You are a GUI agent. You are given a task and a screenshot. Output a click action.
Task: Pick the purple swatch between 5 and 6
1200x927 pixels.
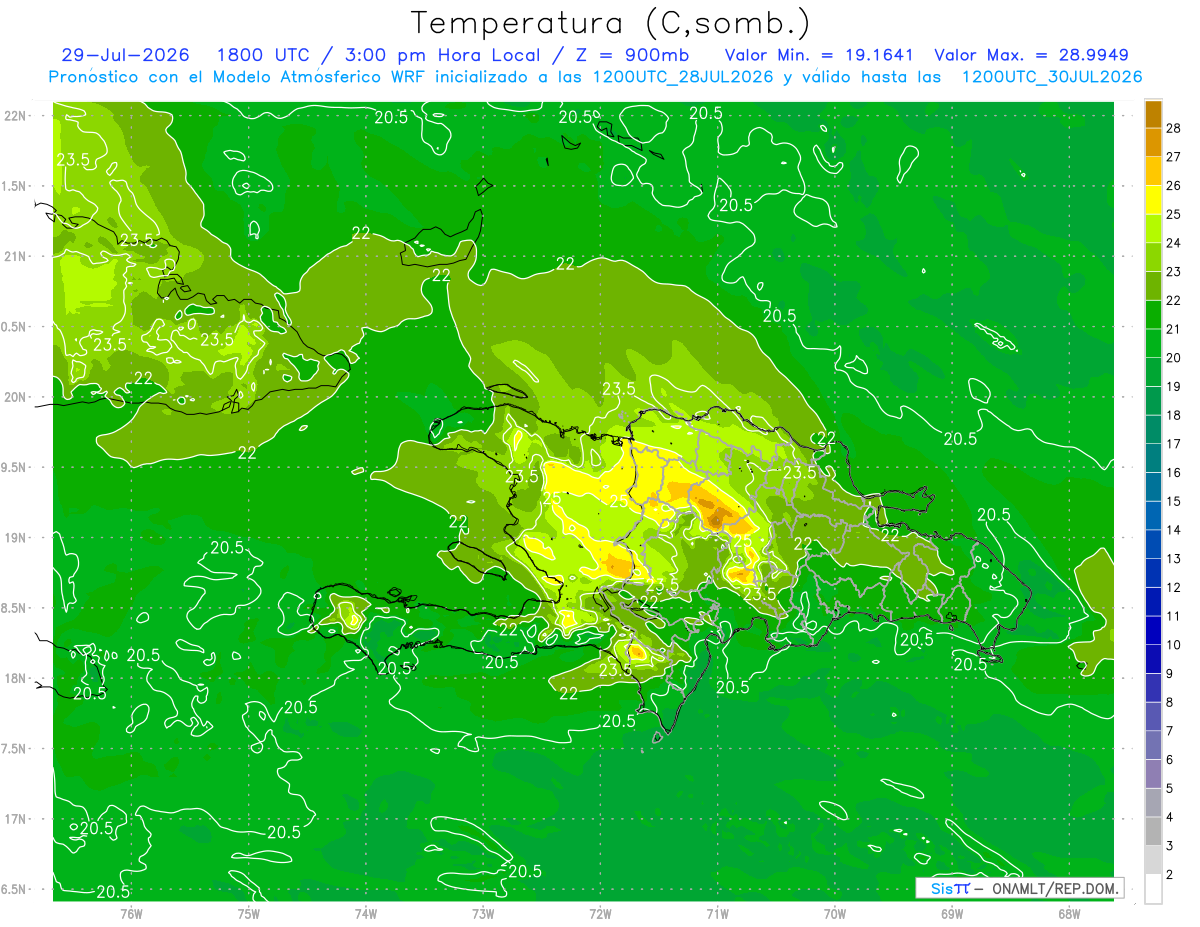[1153, 774]
